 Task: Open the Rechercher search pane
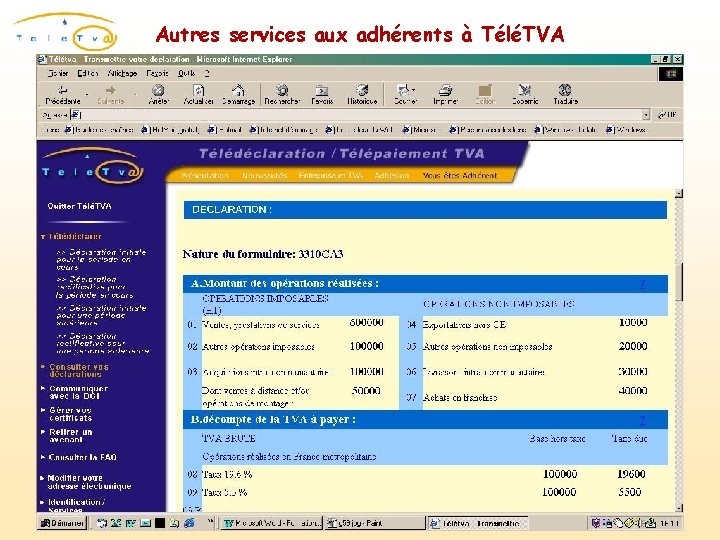click(x=282, y=95)
